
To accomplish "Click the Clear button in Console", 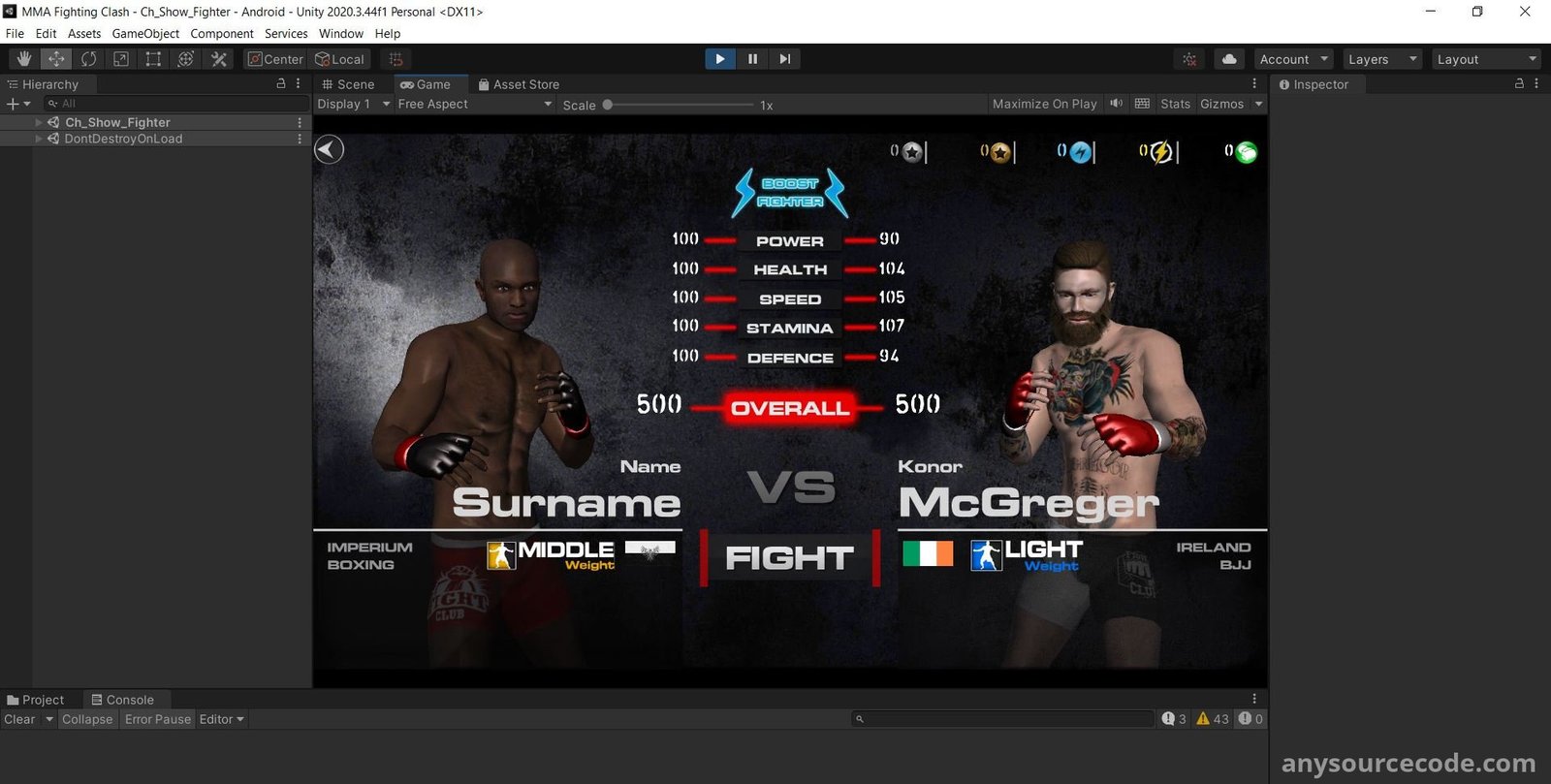I will pos(19,719).
